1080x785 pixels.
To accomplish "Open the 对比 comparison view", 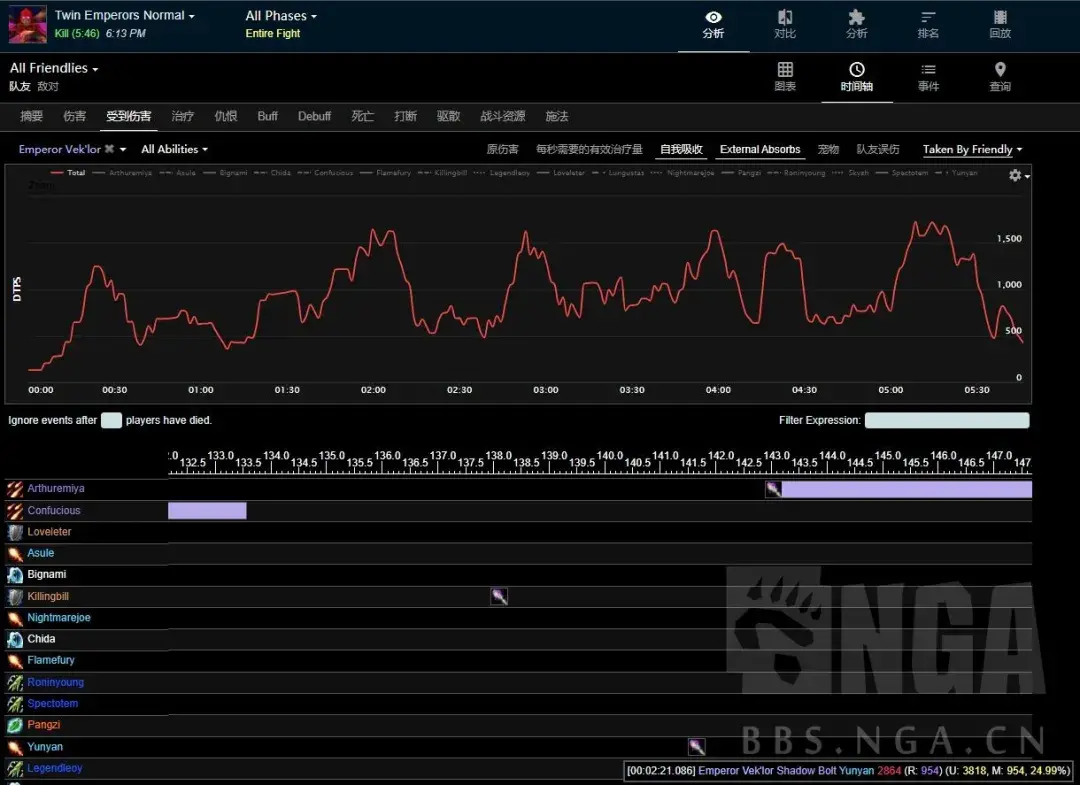I will click(785, 24).
